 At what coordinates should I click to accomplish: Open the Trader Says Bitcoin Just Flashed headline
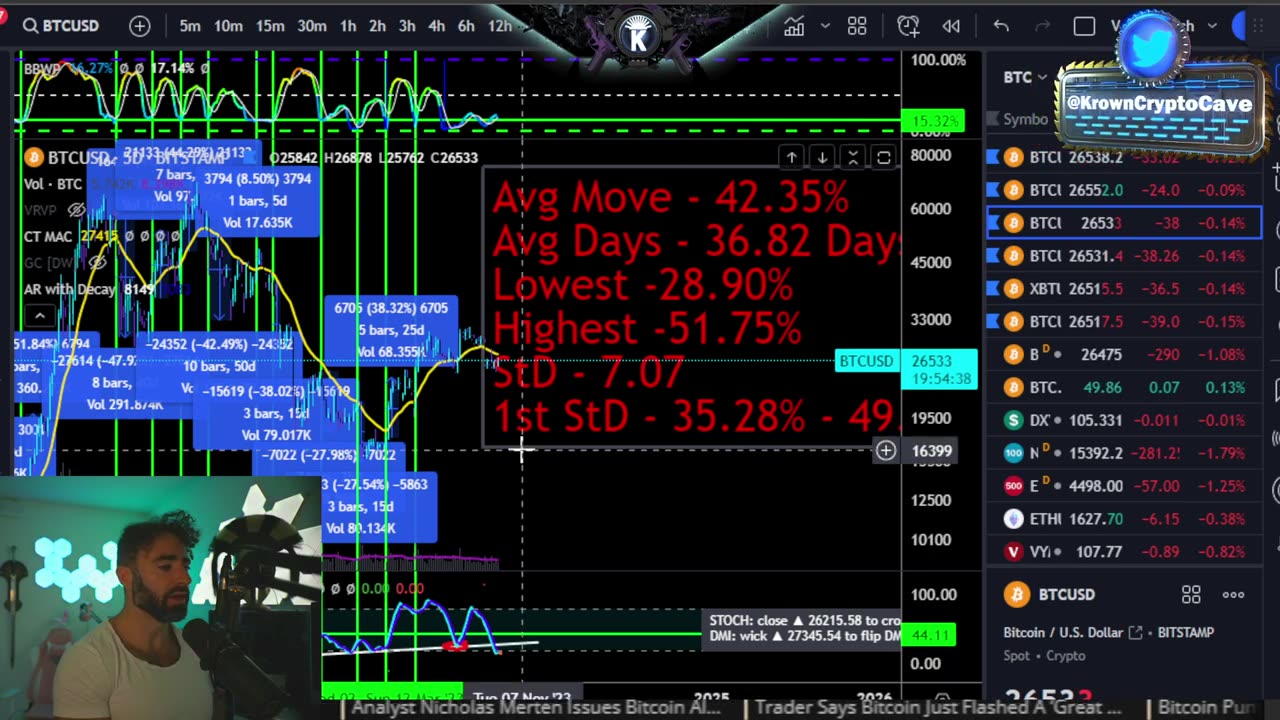939,708
